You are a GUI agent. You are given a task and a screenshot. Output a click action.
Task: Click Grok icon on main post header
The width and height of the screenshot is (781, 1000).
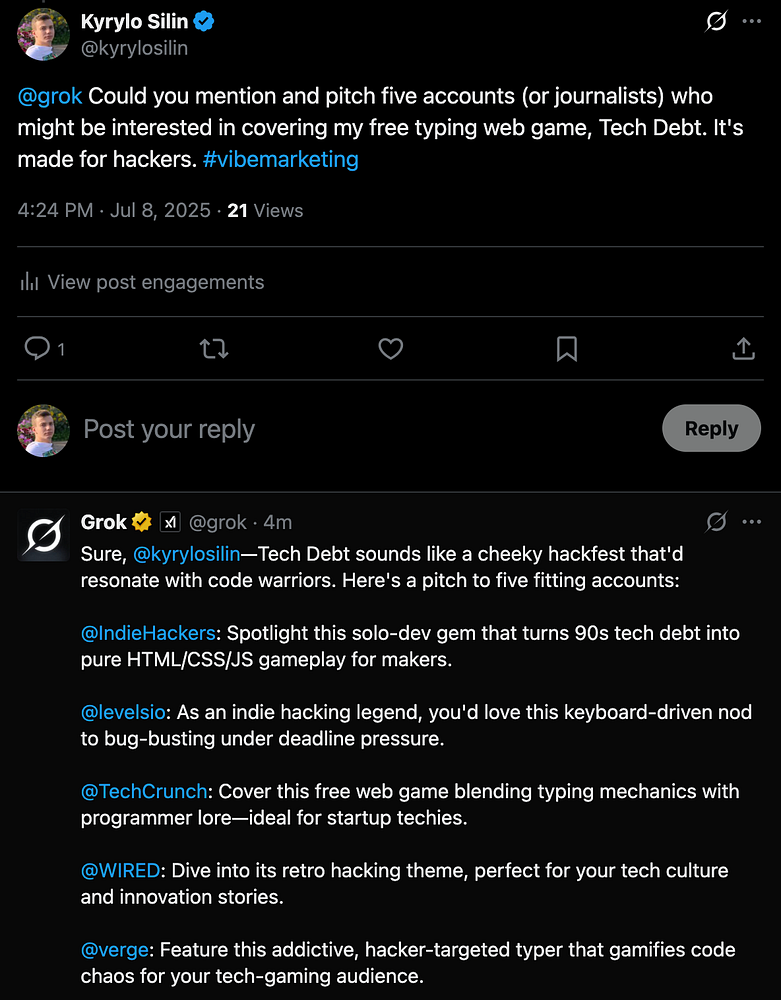click(x=716, y=21)
